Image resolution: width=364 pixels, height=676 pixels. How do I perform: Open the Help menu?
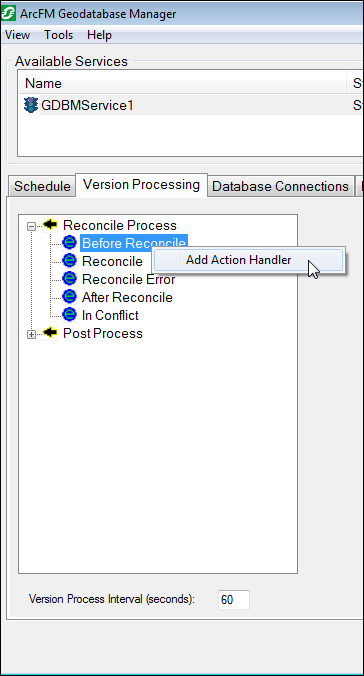click(x=99, y=35)
